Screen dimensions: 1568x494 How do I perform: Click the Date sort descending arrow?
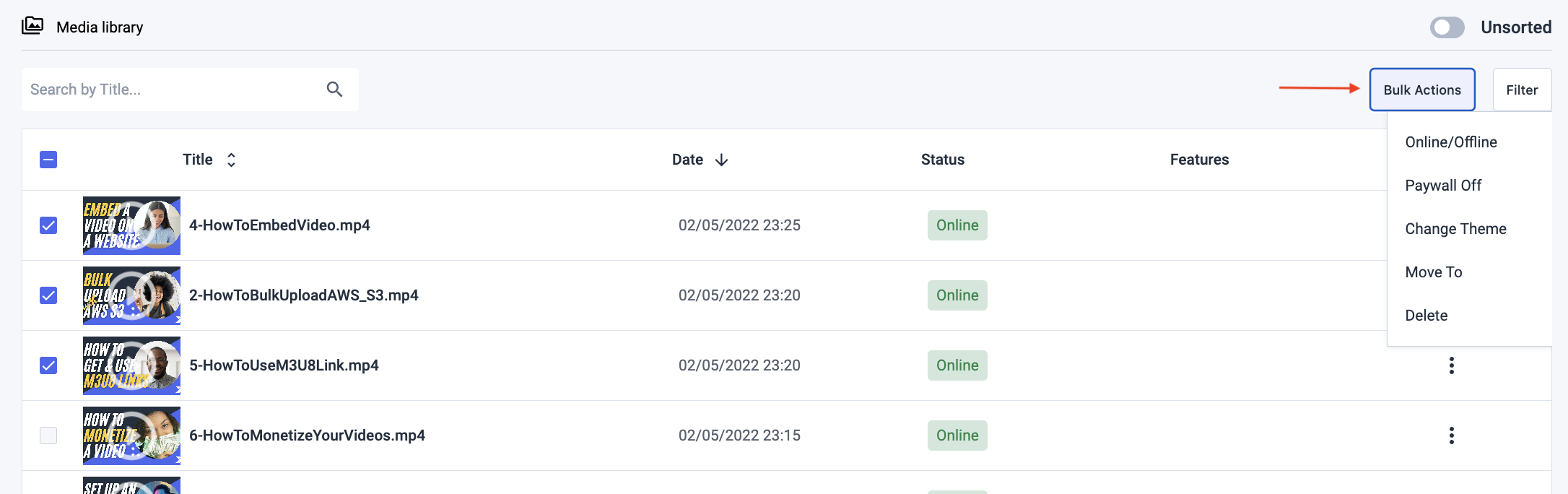coord(721,160)
